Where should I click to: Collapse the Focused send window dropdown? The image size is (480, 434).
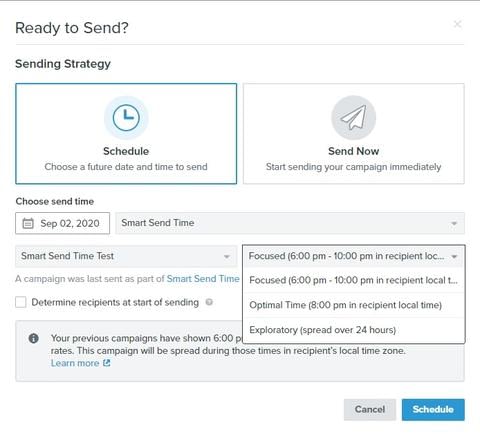[x=354, y=256]
